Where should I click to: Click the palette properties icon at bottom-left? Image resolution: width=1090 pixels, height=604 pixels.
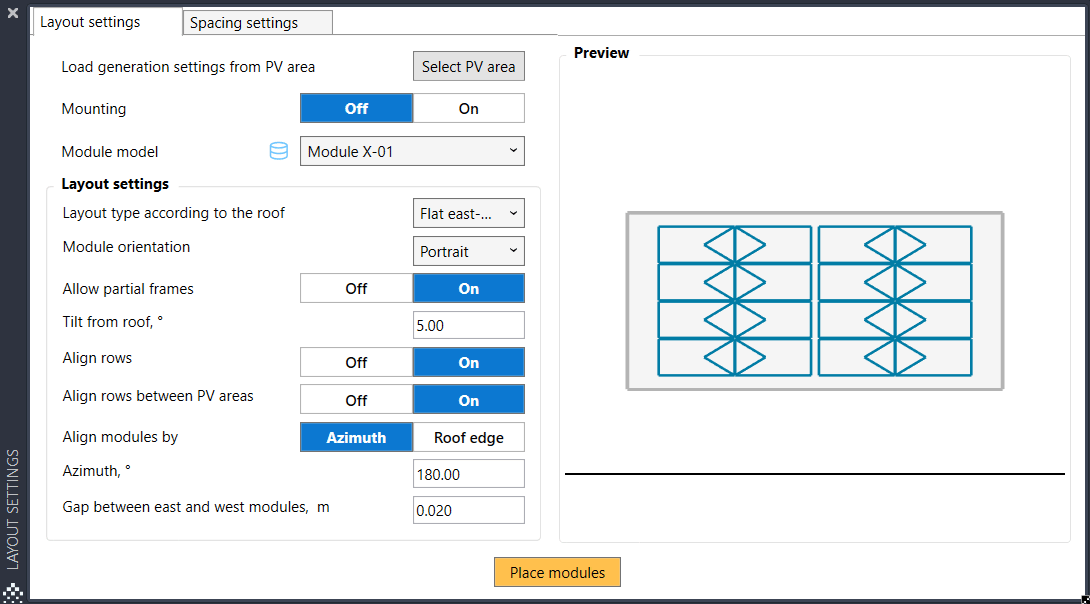click(13, 593)
